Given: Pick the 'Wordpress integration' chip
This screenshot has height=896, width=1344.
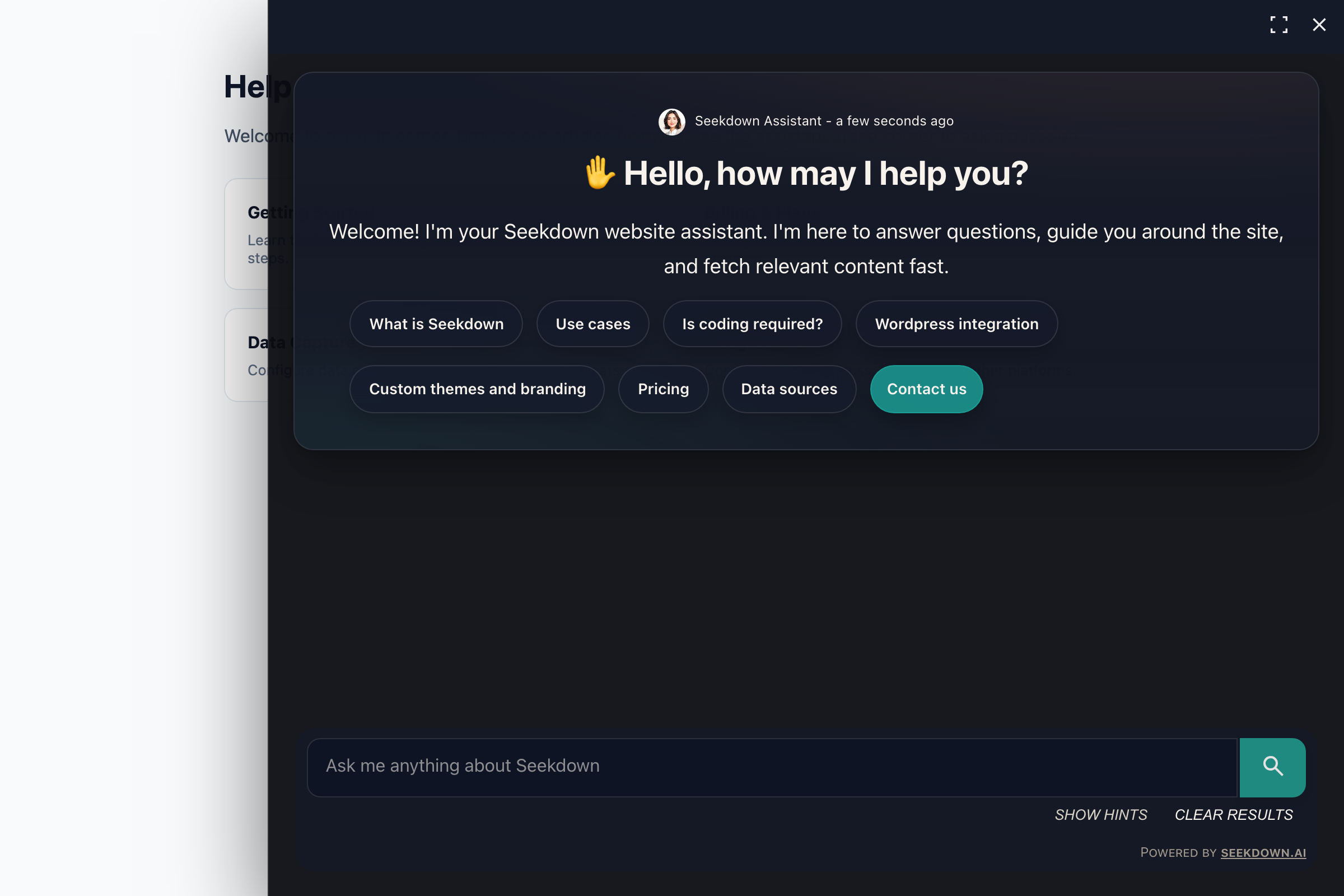Looking at the screenshot, I should pos(956,324).
